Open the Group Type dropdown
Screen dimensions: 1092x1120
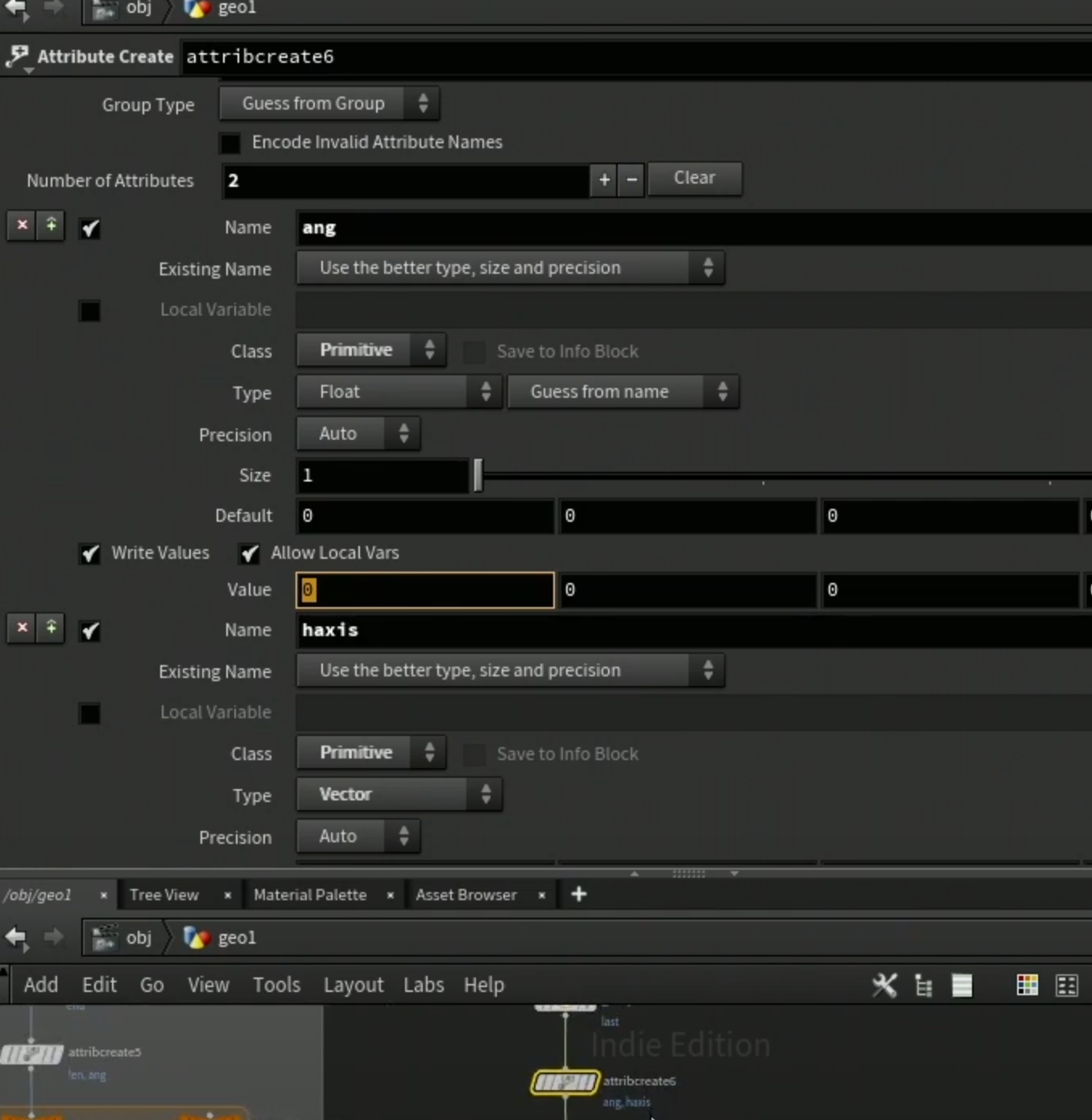coord(329,103)
